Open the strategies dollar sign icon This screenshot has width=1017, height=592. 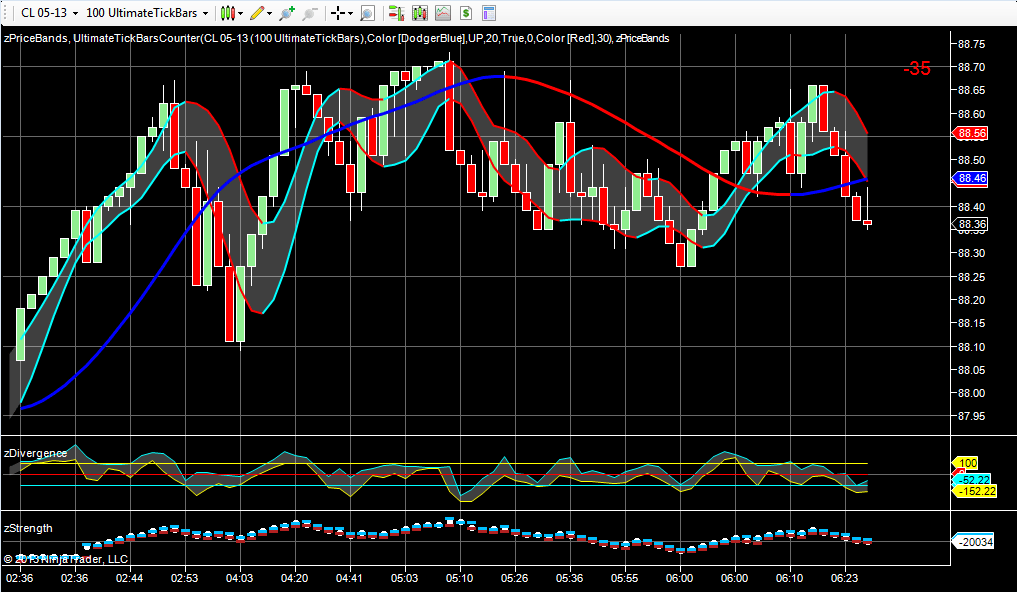point(466,13)
